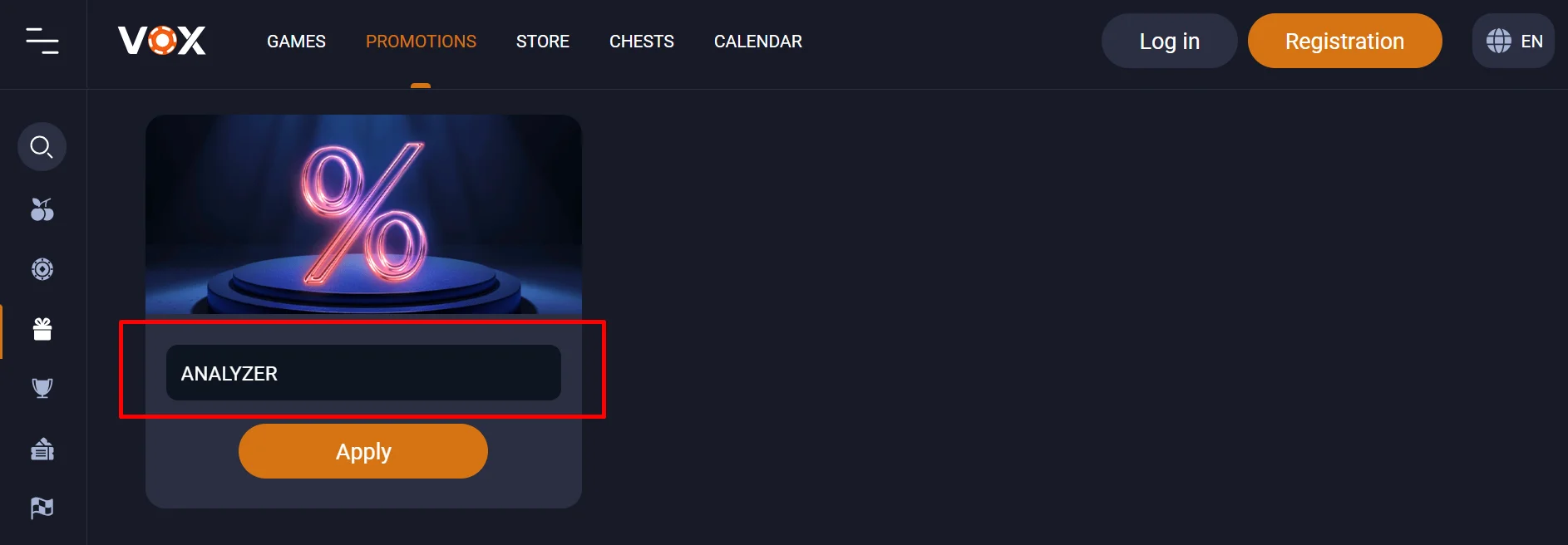The height and width of the screenshot is (545, 1568).
Task: Open the casino chip icon
Action: pyautogui.click(x=42, y=269)
